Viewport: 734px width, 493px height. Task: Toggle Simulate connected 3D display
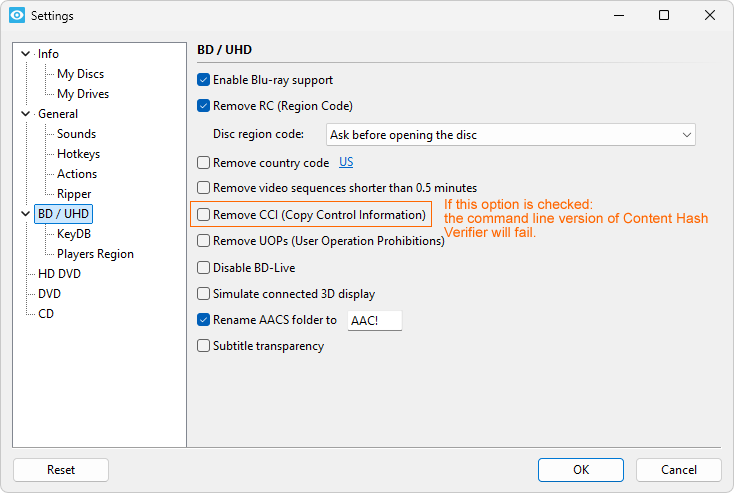[x=204, y=295]
